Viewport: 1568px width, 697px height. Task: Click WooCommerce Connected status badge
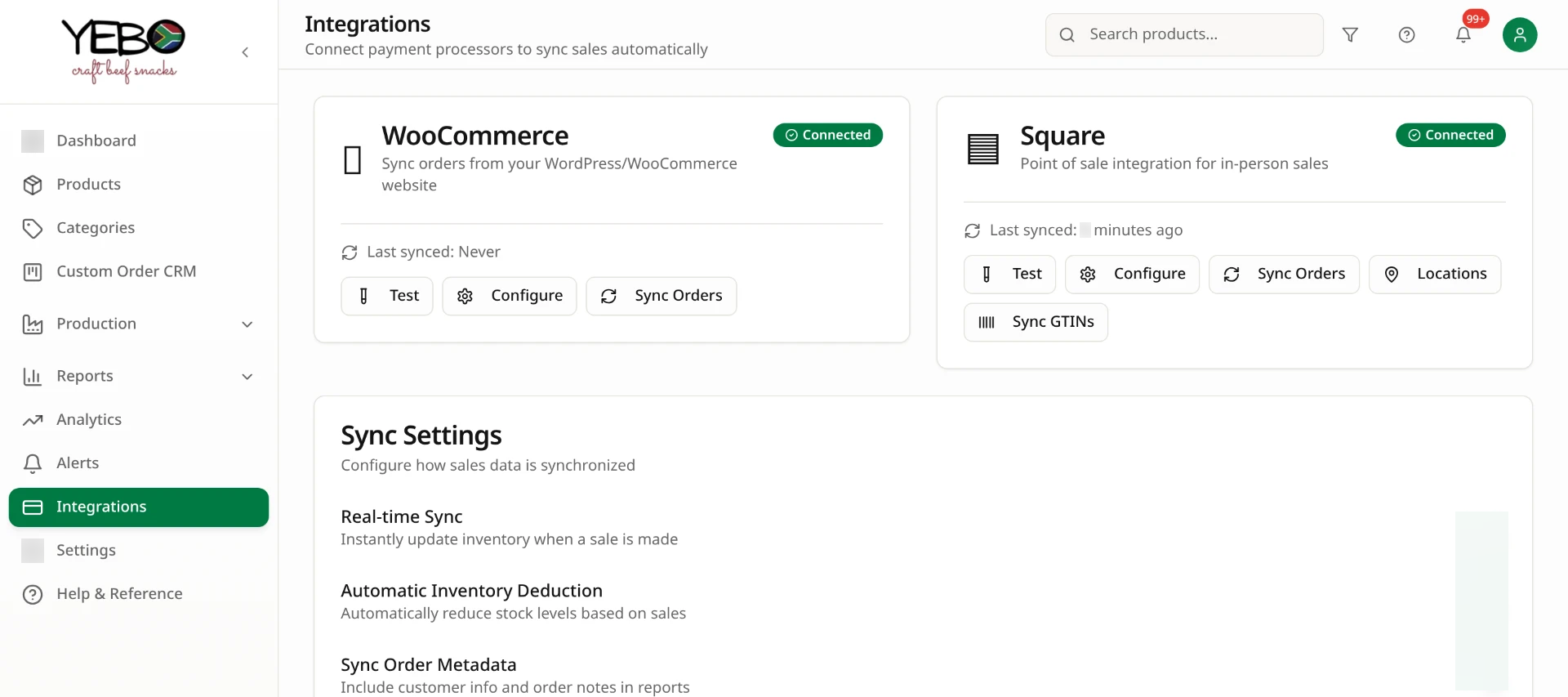[828, 135]
